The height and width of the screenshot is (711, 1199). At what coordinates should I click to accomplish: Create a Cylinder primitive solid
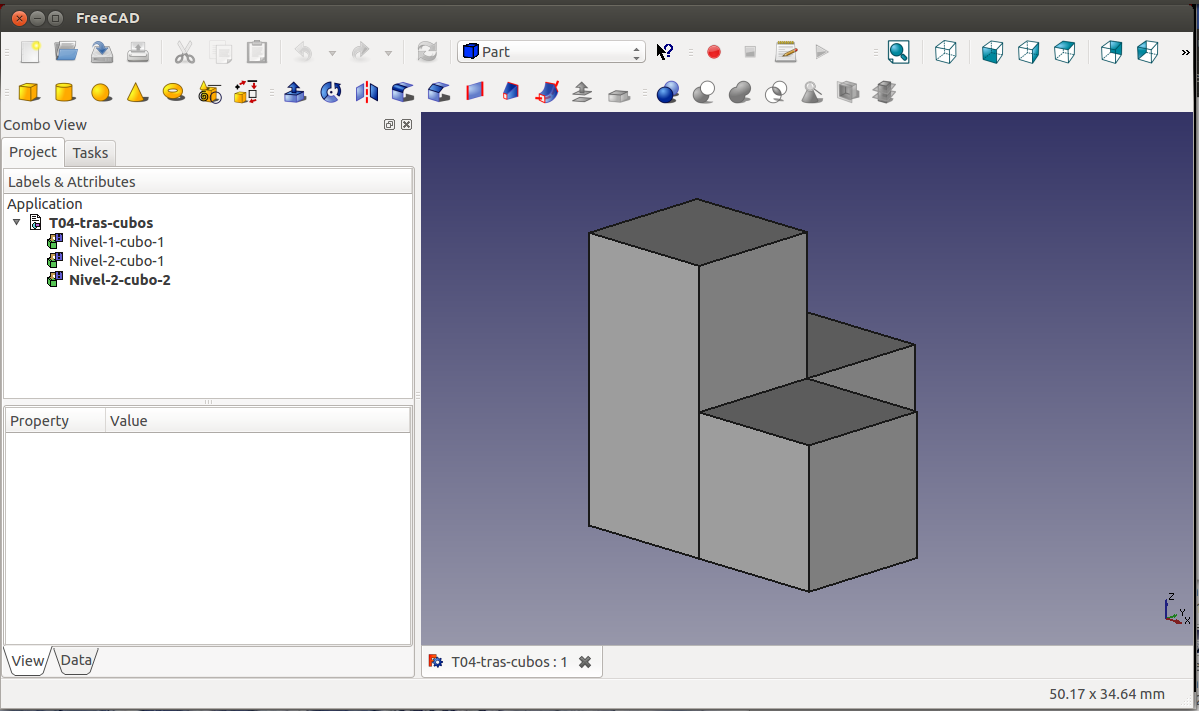[64, 93]
